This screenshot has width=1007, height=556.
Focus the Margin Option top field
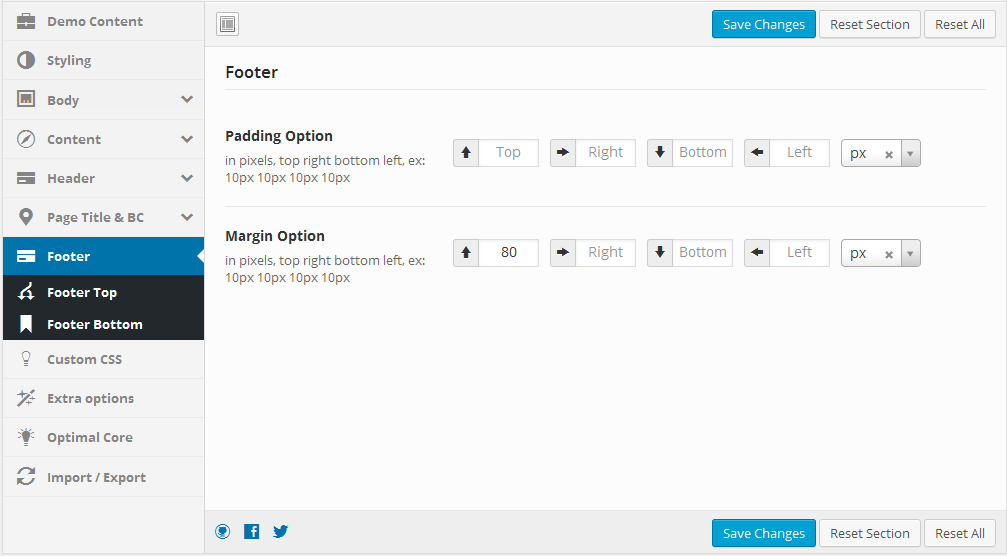509,252
